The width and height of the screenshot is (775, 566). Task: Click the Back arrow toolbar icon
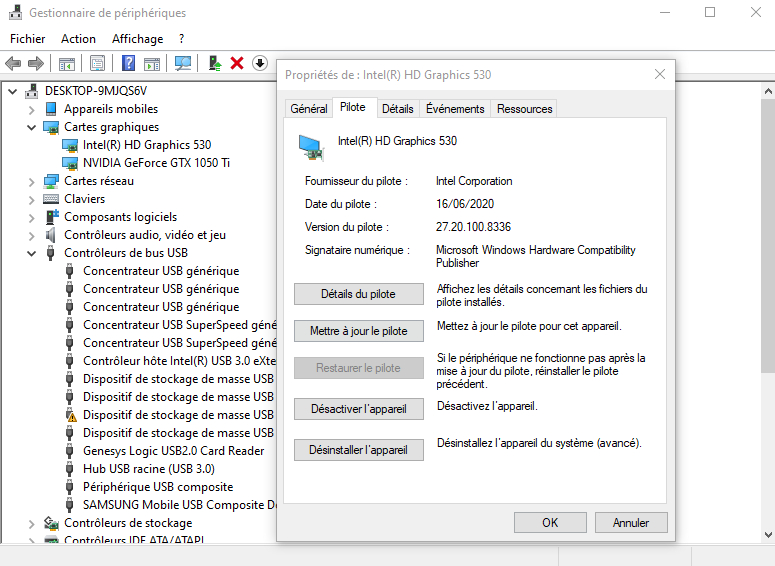(x=13, y=63)
